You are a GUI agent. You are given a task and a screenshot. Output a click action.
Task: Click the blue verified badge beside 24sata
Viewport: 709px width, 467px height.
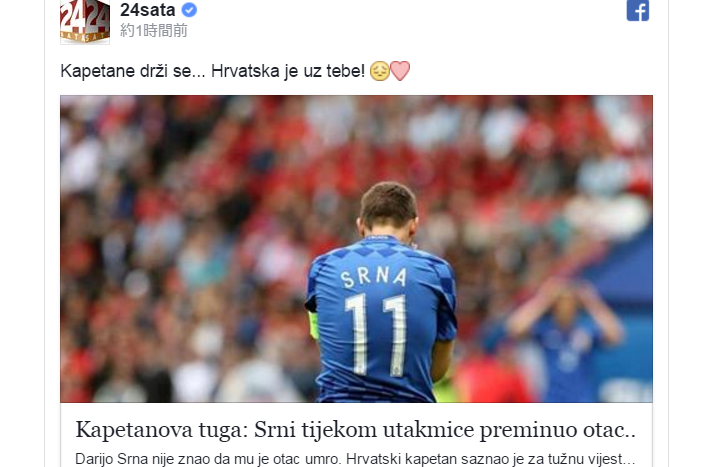(189, 10)
